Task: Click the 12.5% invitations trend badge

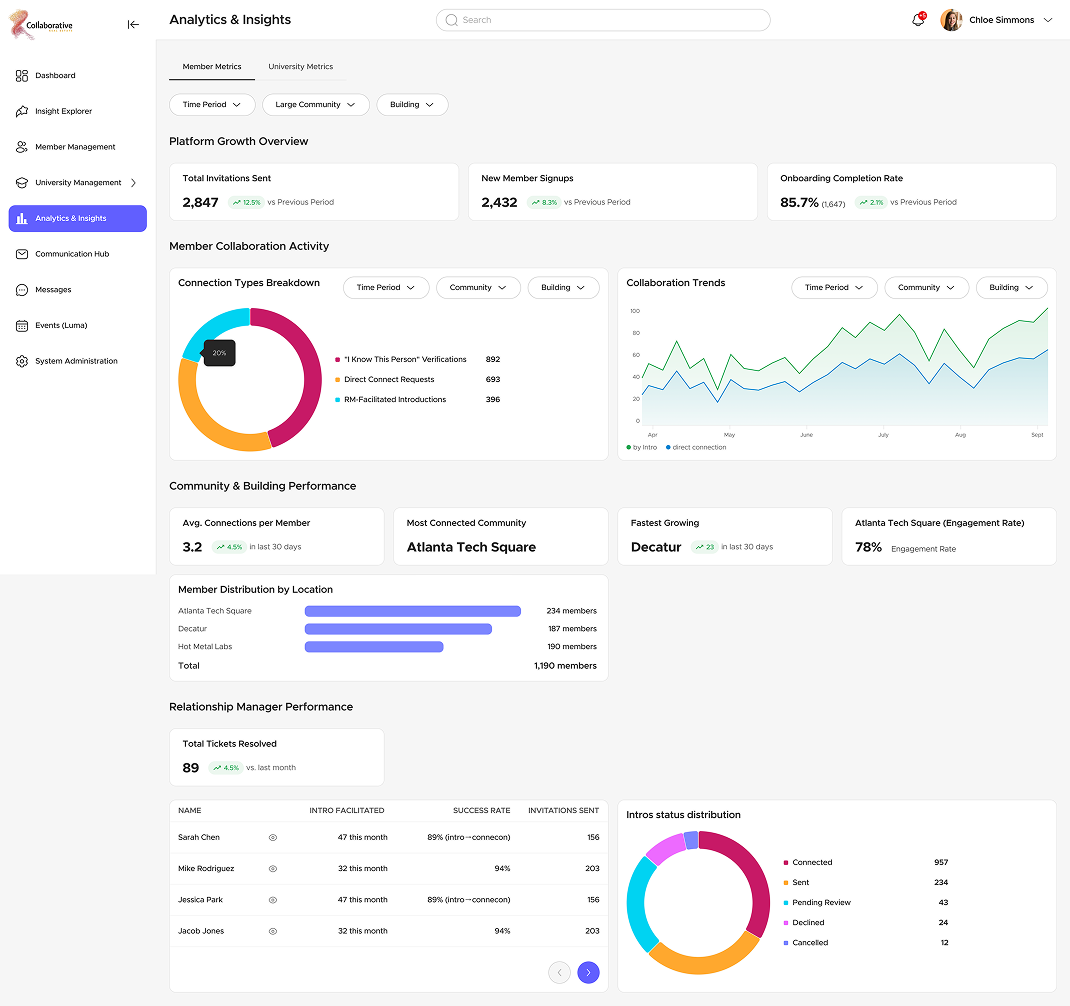Action: [x=246, y=202]
